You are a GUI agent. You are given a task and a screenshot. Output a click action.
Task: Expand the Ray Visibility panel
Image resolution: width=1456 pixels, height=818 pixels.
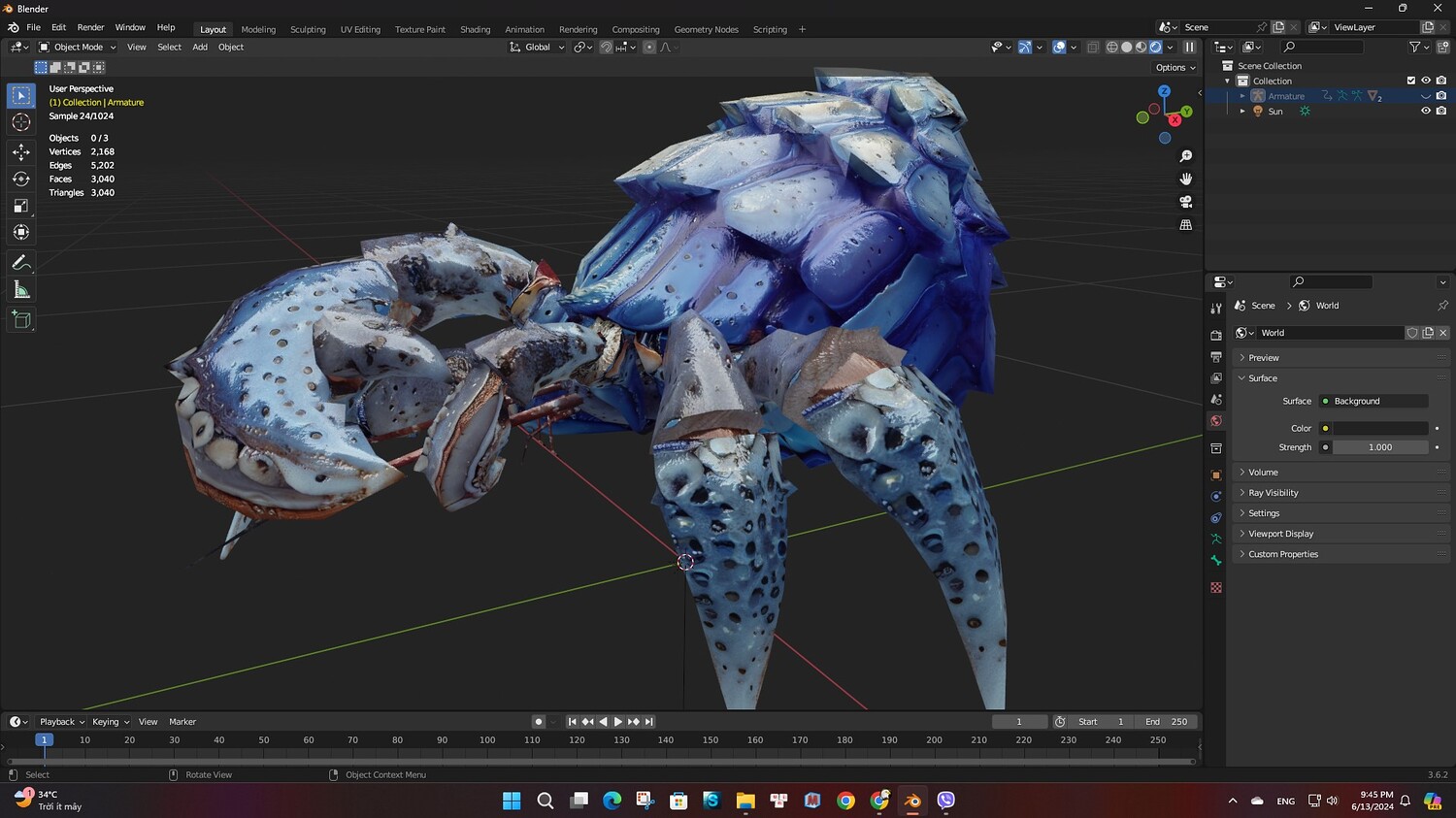(x=1273, y=493)
